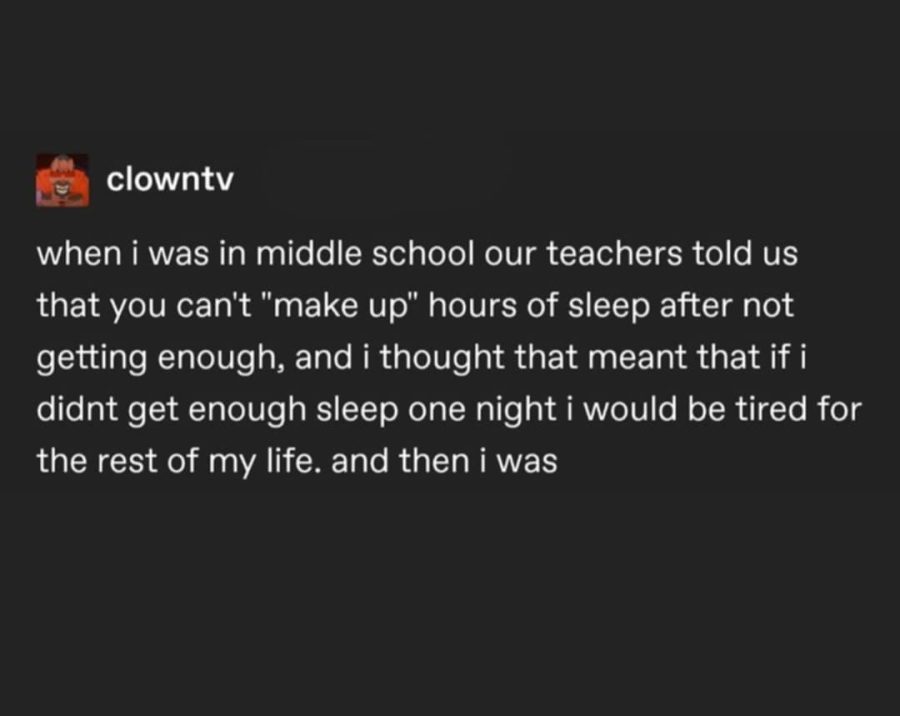Image resolution: width=900 pixels, height=716 pixels.
Task: Click the ending phrase "and then i was"
Action: click(444, 461)
